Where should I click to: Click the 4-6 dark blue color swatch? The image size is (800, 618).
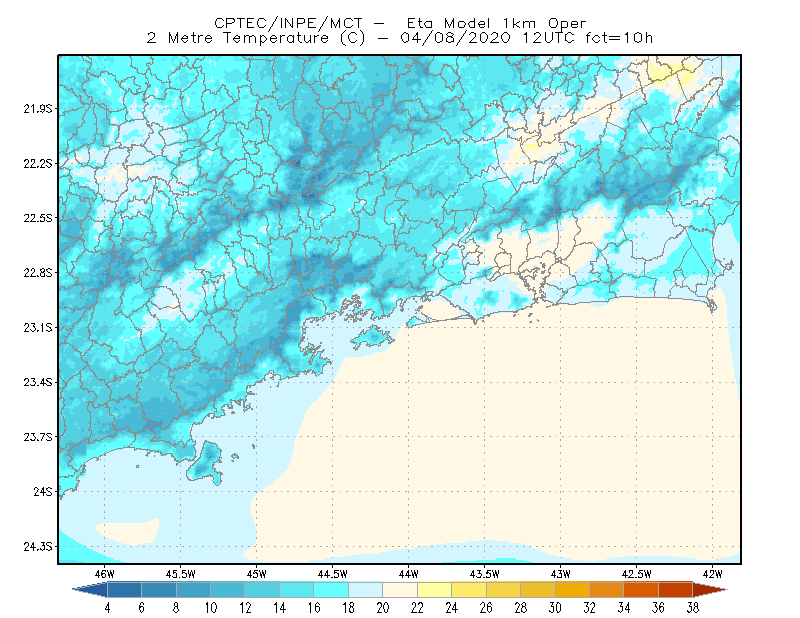(x=124, y=590)
